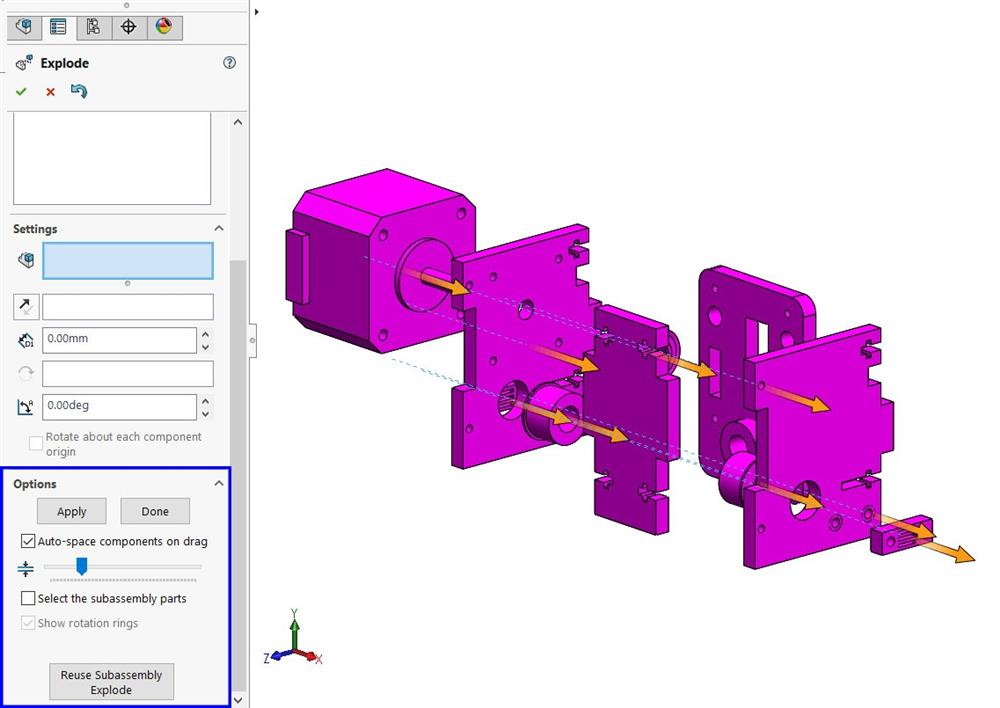Open Explode help question mark
This screenshot has width=1000, height=708.
pyautogui.click(x=230, y=63)
